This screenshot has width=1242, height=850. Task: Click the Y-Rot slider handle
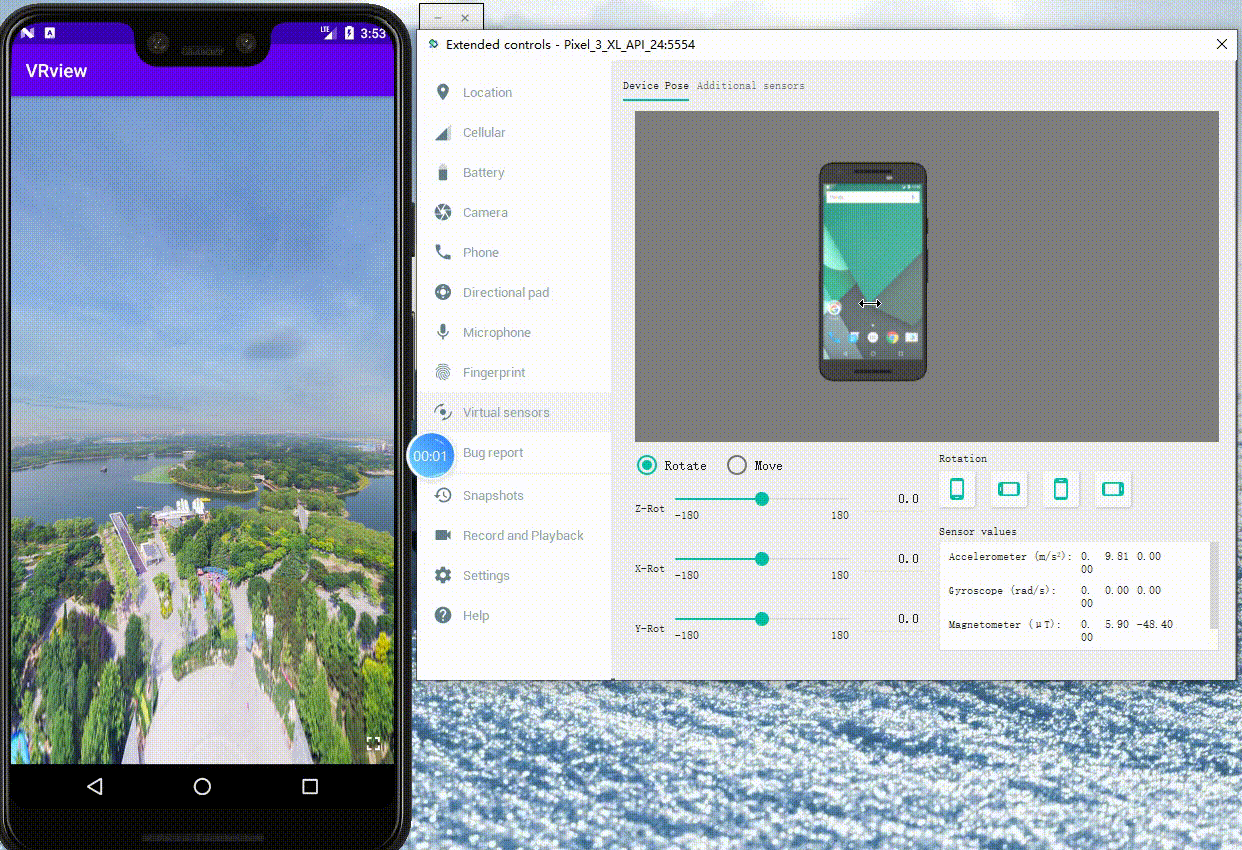(762, 619)
